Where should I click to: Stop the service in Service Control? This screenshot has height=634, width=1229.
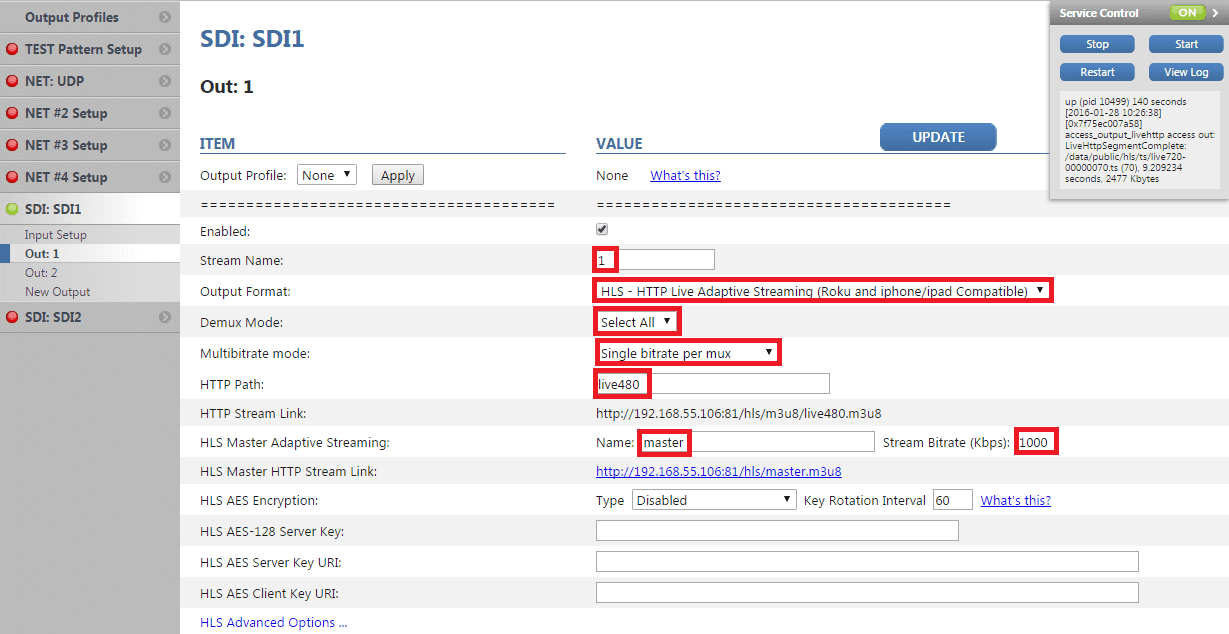point(1098,44)
